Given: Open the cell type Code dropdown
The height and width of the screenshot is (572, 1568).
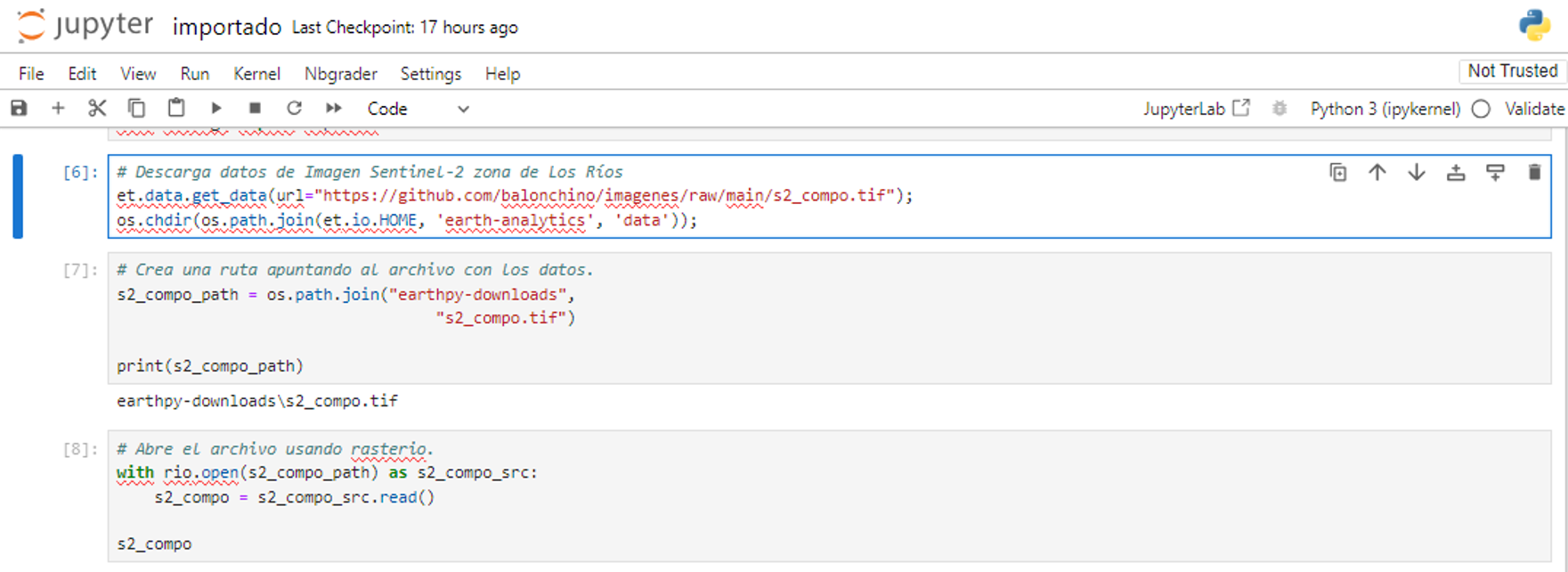Looking at the screenshot, I should coord(418,109).
